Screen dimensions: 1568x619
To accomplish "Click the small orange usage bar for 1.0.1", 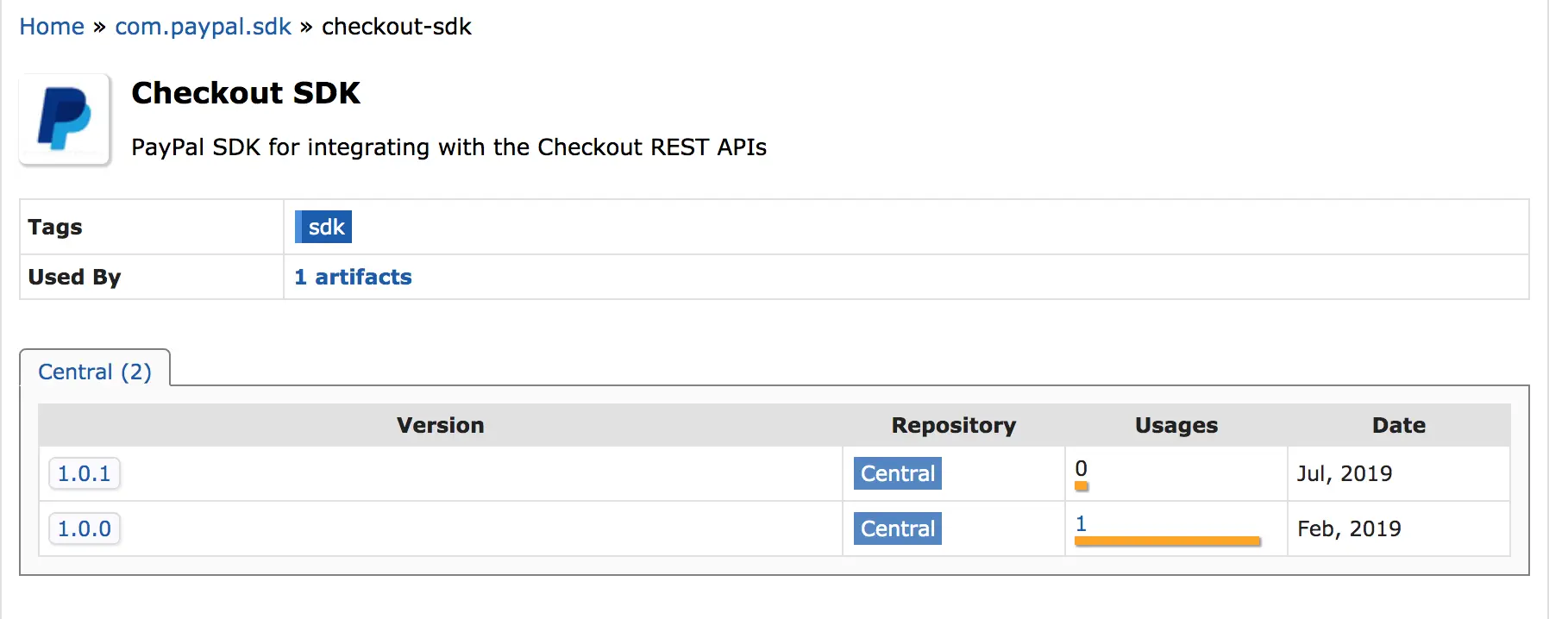I will point(1082,486).
